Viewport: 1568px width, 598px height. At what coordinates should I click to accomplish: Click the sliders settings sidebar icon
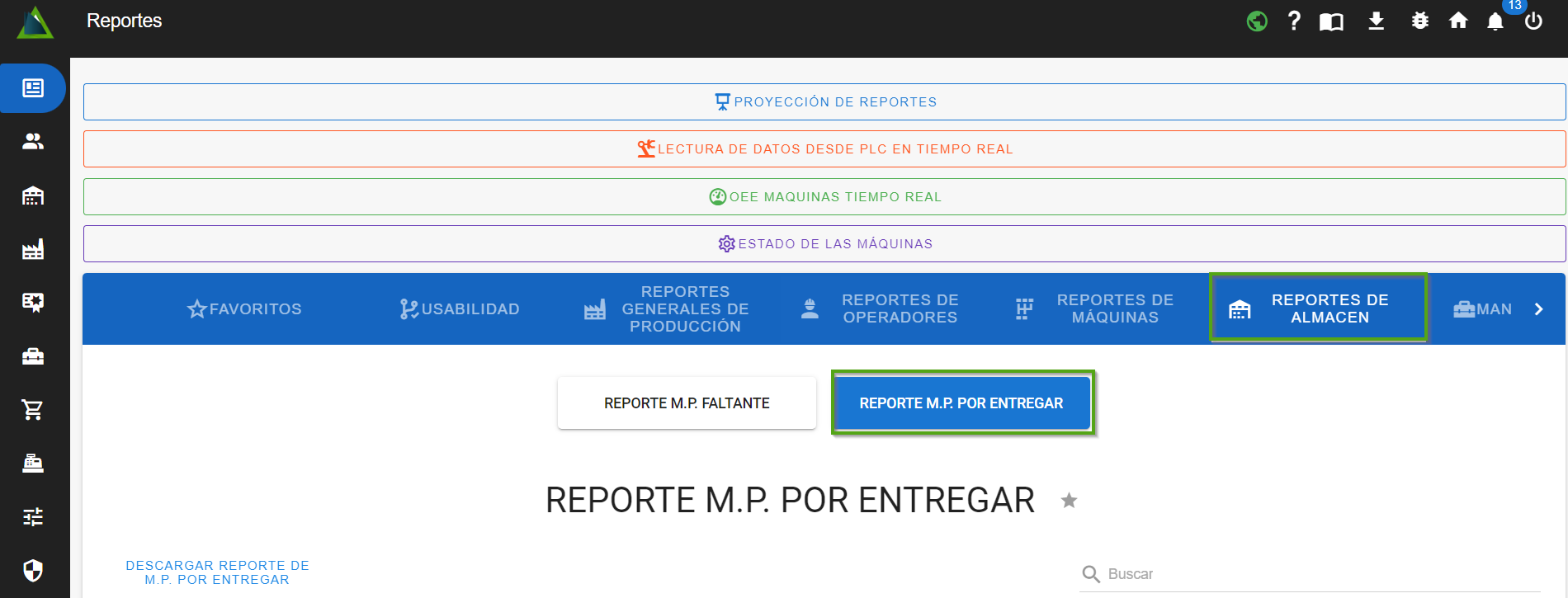33,517
